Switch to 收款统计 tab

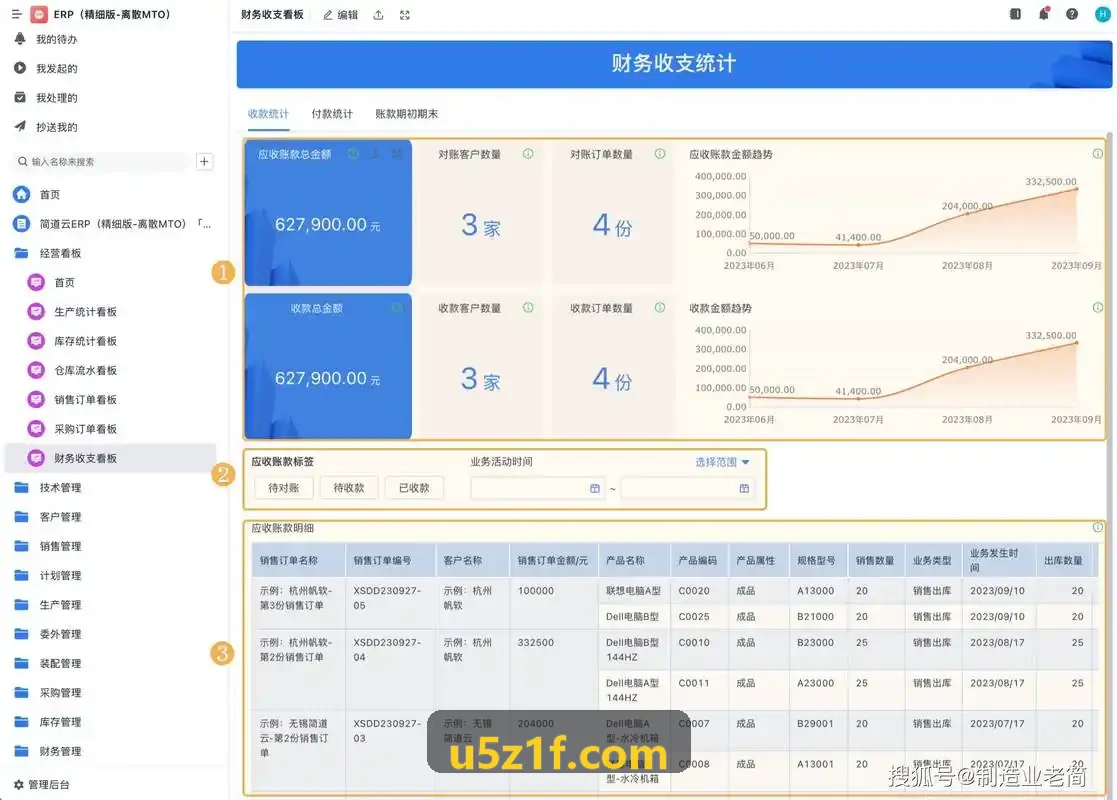tap(268, 114)
